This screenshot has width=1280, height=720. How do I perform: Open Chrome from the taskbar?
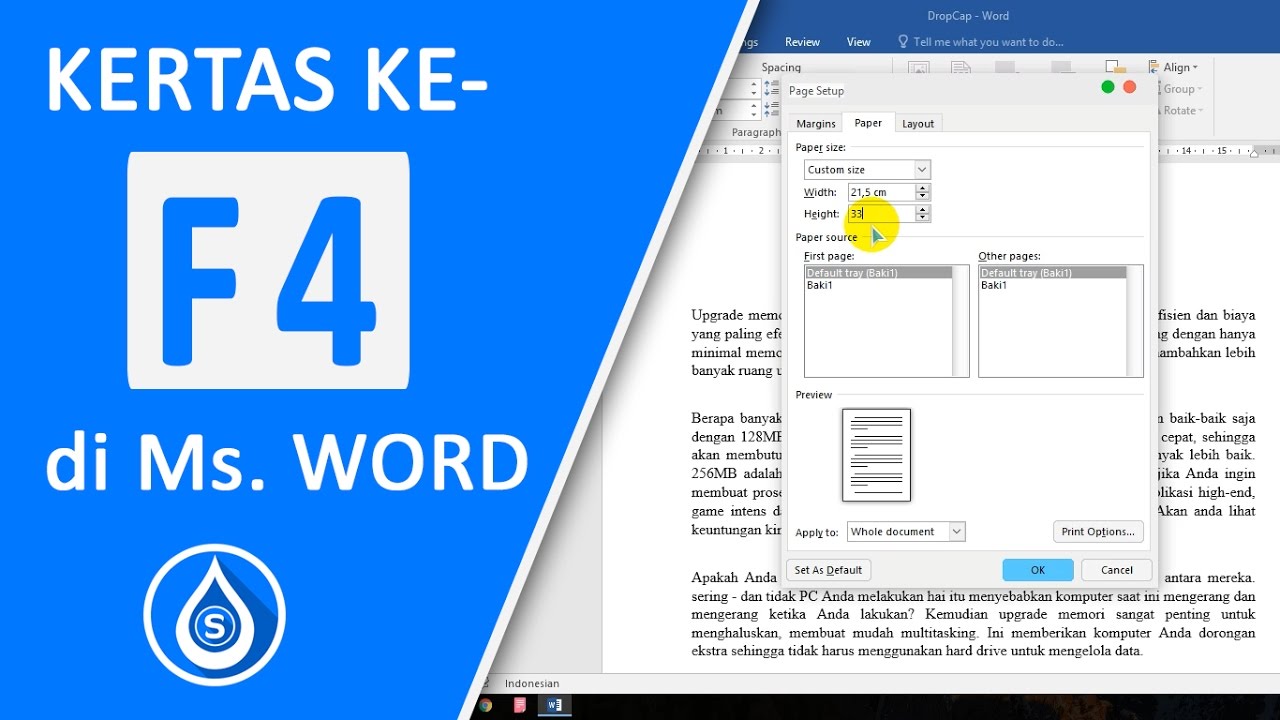coord(486,706)
